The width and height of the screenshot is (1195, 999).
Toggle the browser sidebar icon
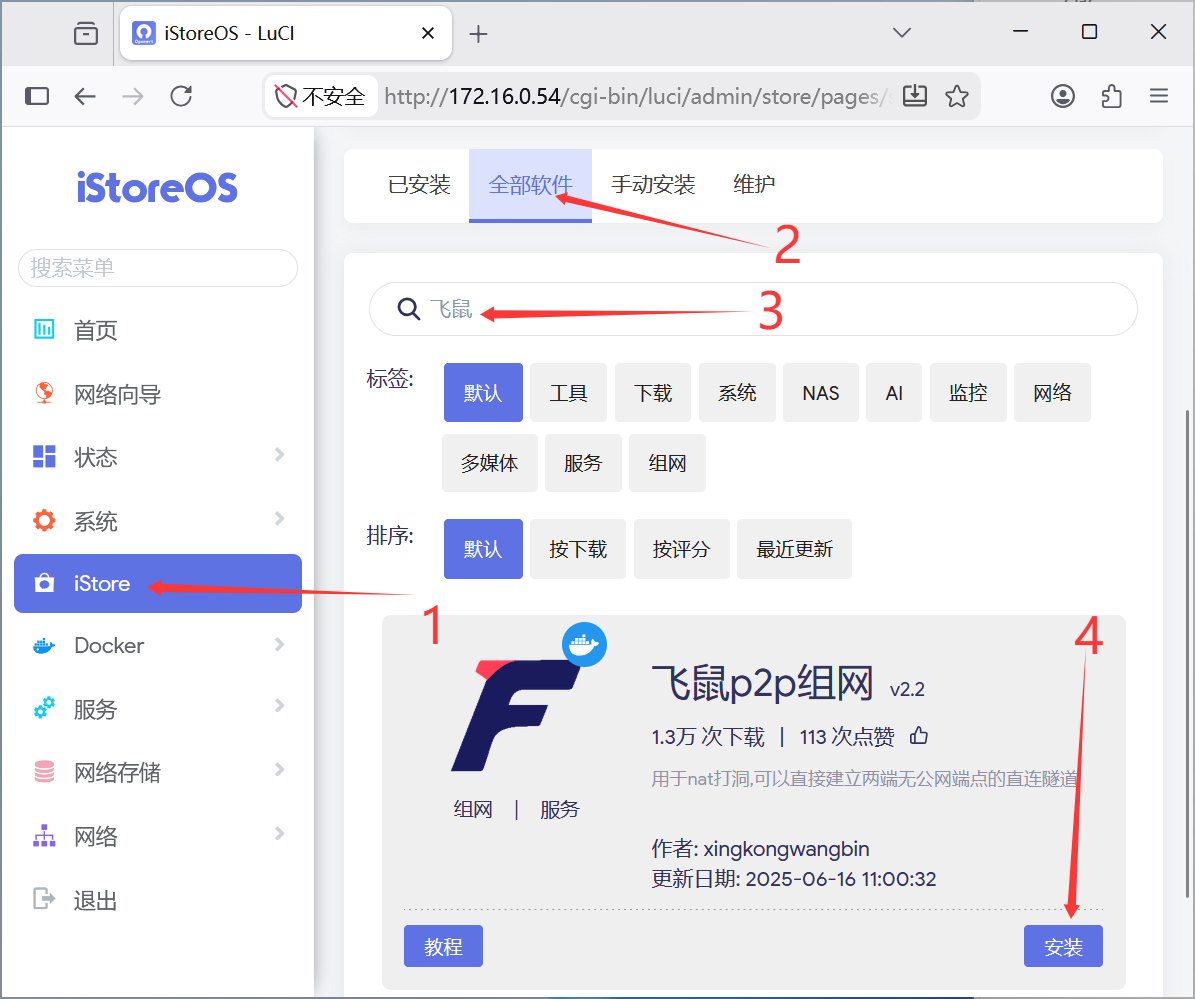pos(37,96)
